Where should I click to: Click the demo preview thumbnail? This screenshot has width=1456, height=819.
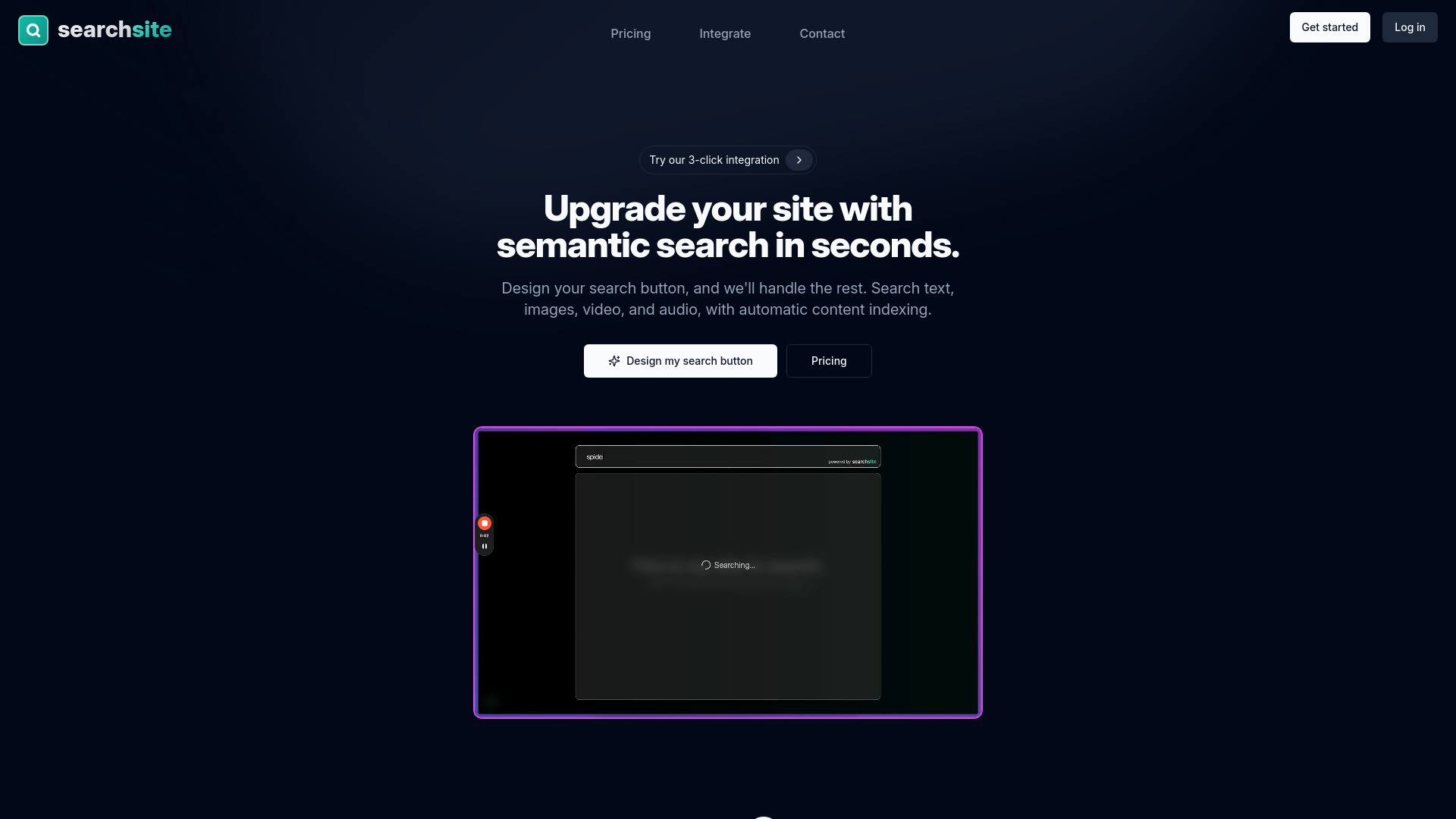tap(728, 572)
